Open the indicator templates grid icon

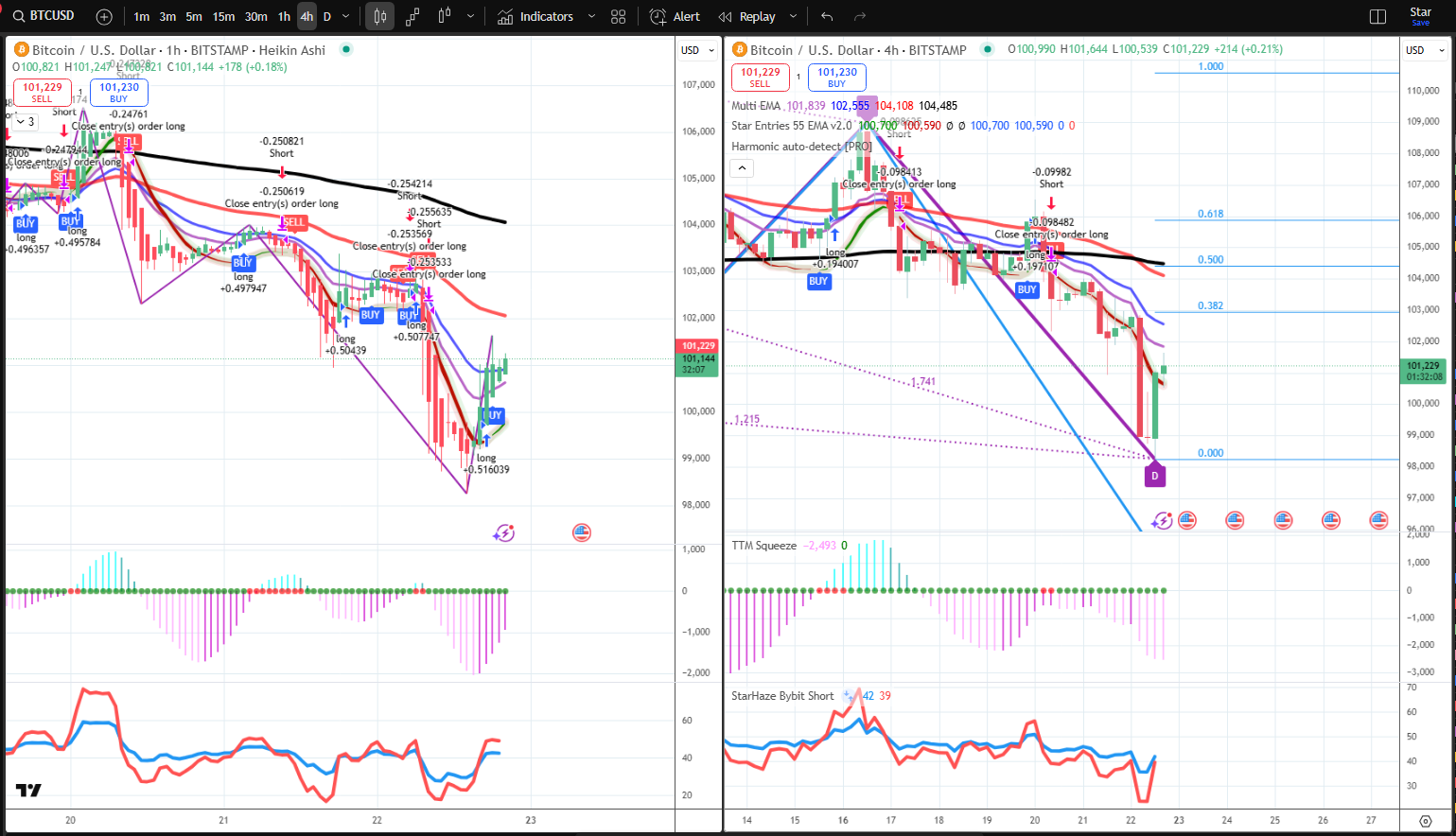[x=619, y=17]
